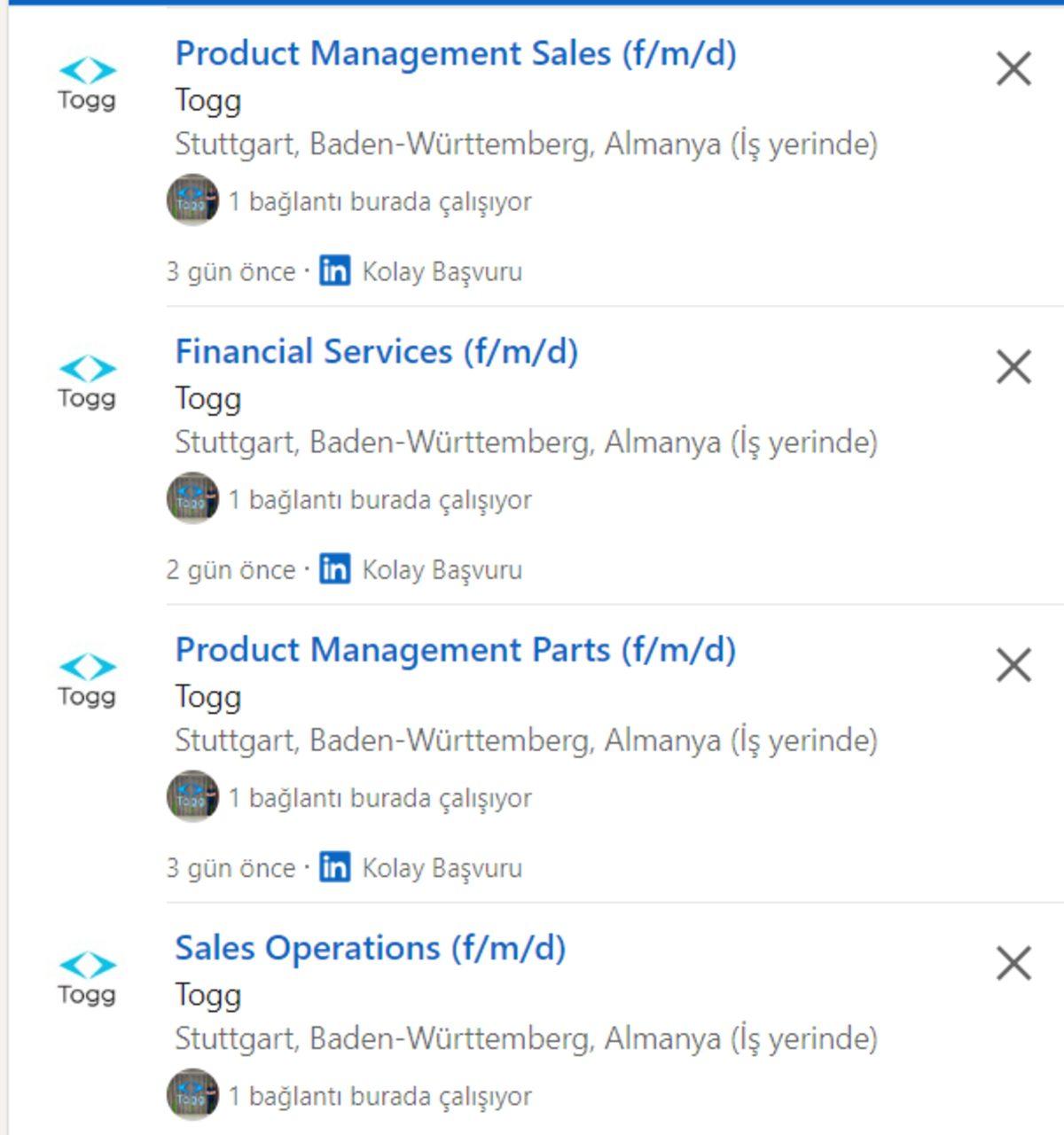This screenshot has width=1064, height=1135.
Task: Open the Financial Services (f/m/d) job
Action: coord(376,351)
